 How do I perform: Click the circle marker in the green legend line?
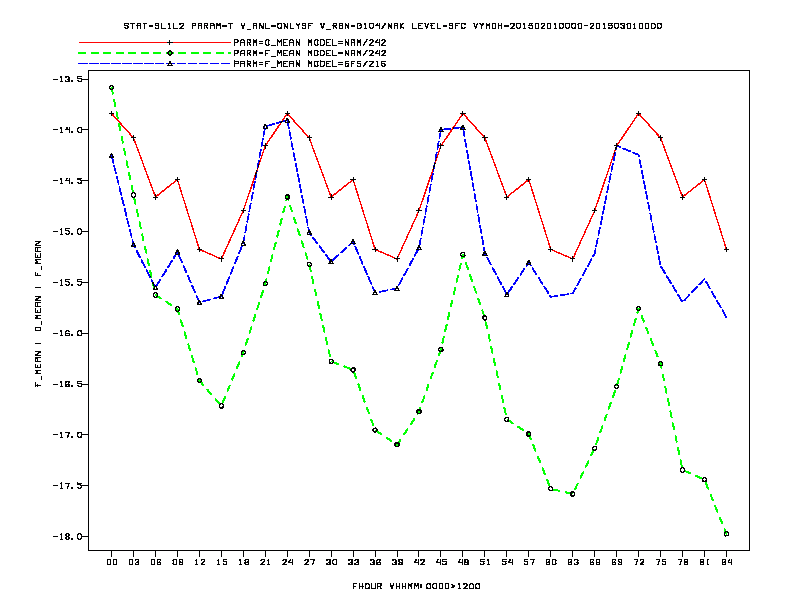(170, 53)
